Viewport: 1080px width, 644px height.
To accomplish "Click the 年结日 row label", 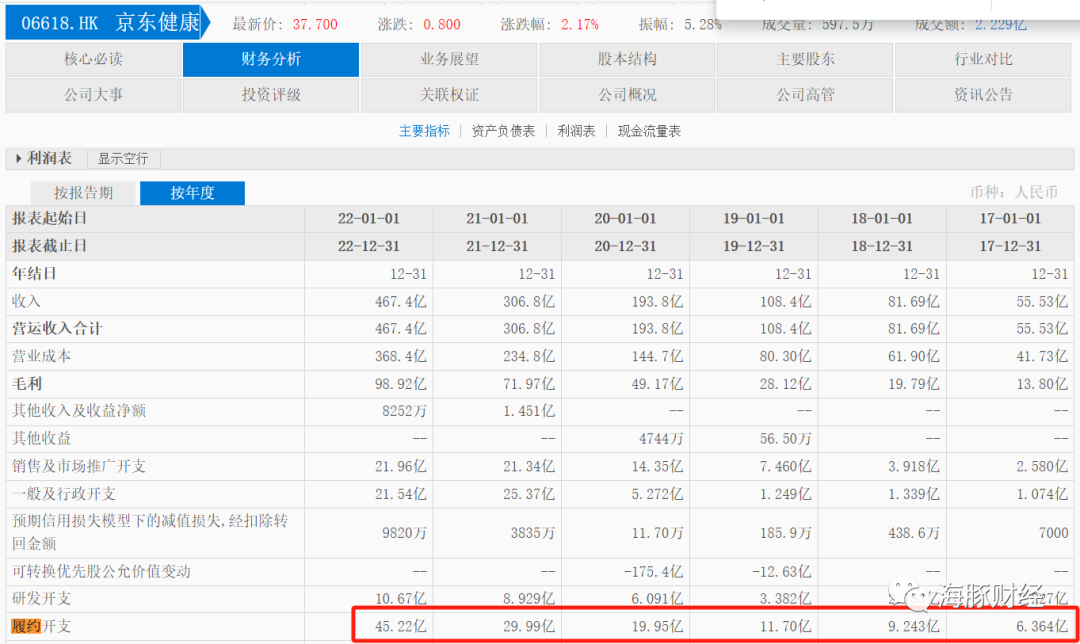I will [x=34, y=273].
